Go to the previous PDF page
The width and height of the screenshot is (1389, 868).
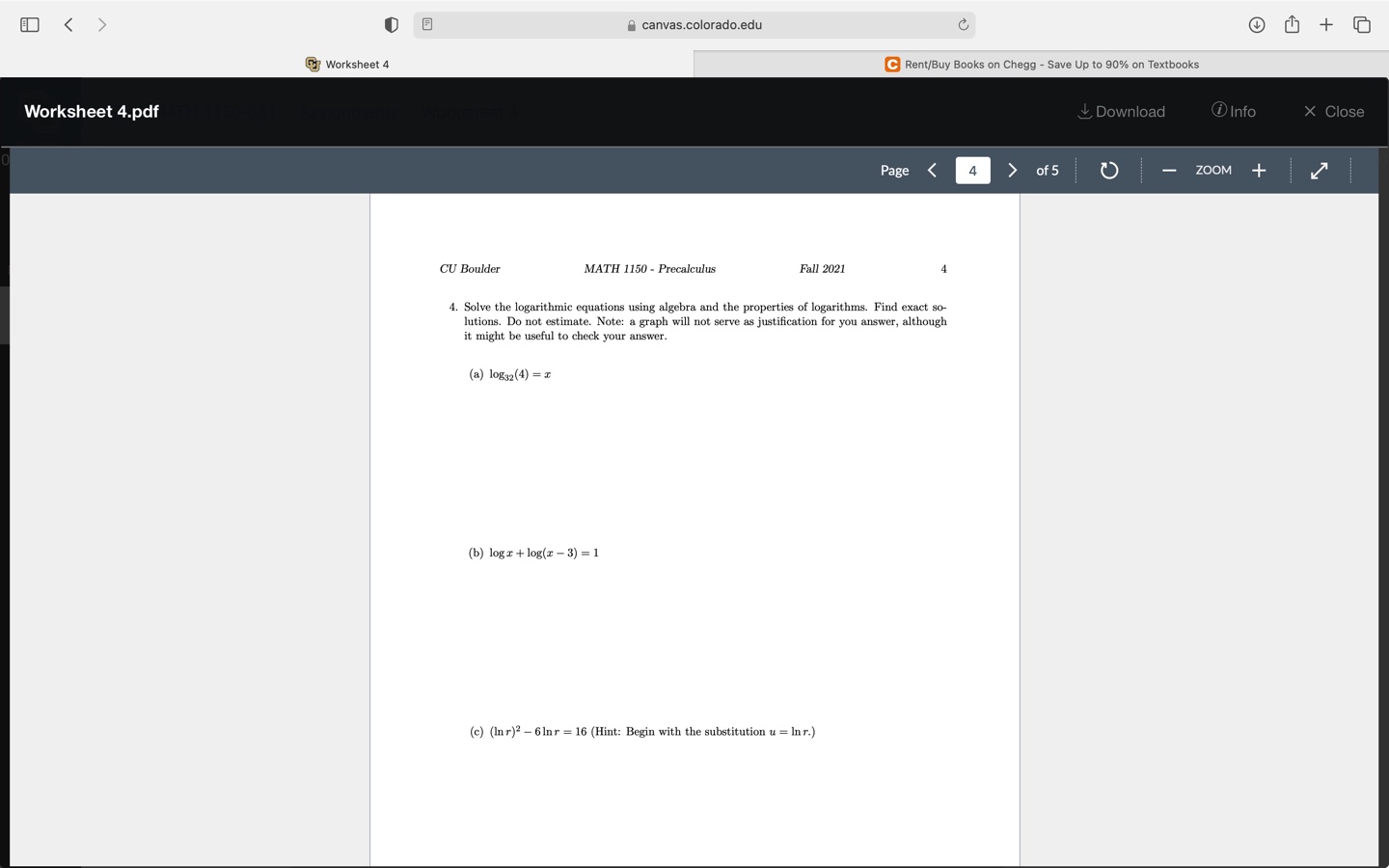932,170
